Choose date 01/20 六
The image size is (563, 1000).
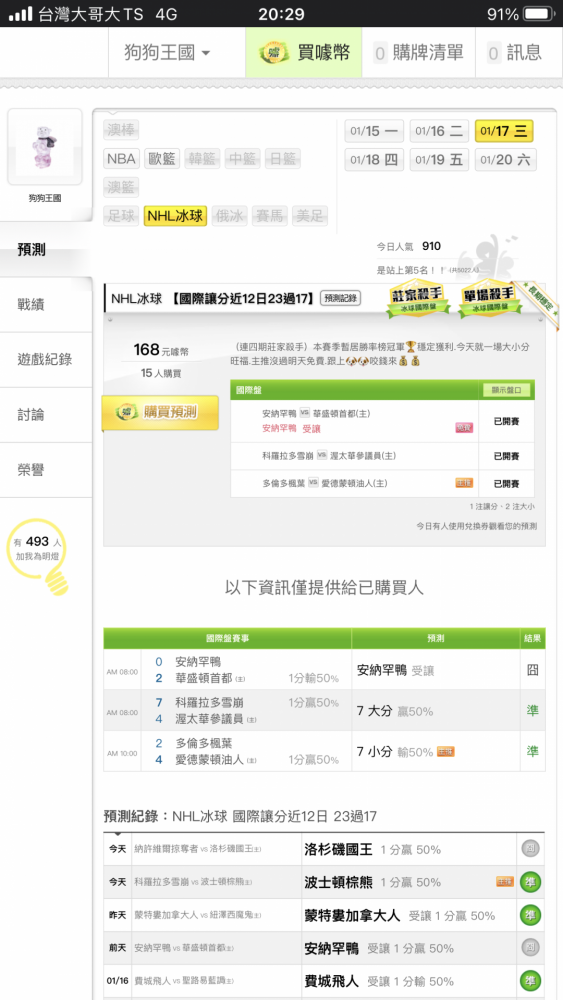pos(504,159)
